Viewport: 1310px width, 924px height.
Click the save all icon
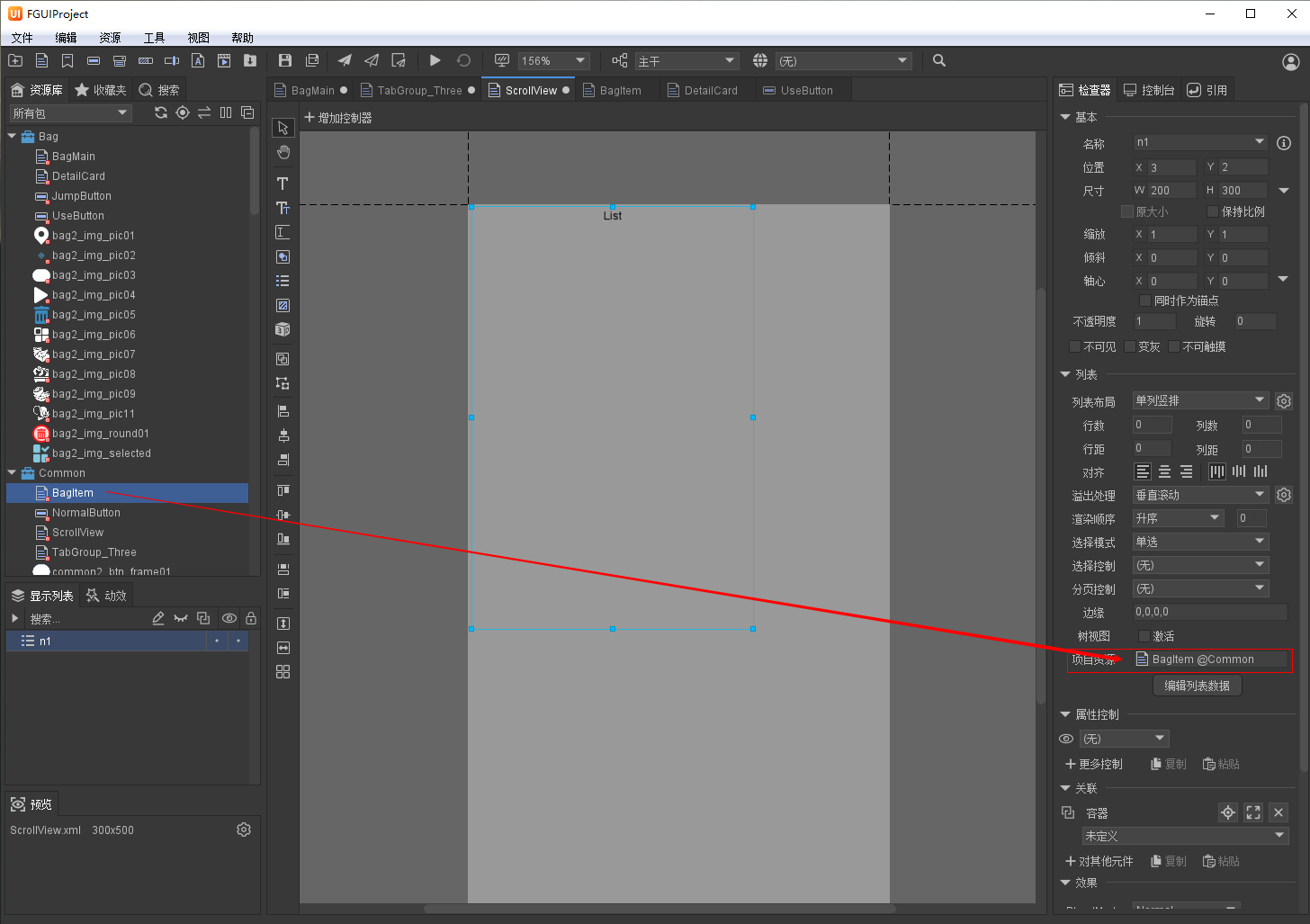[x=312, y=60]
